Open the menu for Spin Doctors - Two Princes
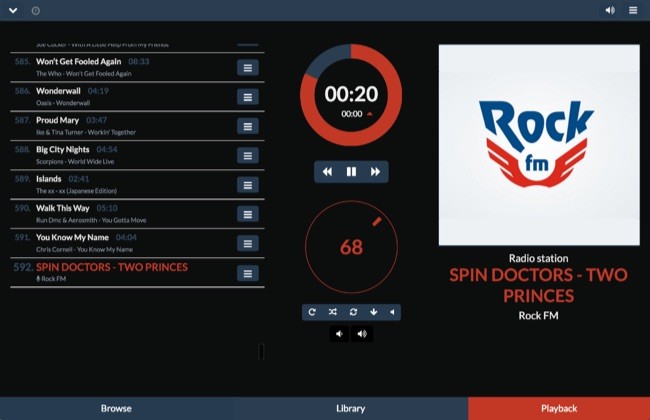Viewport: 650px width, 420px height. [248, 274]
